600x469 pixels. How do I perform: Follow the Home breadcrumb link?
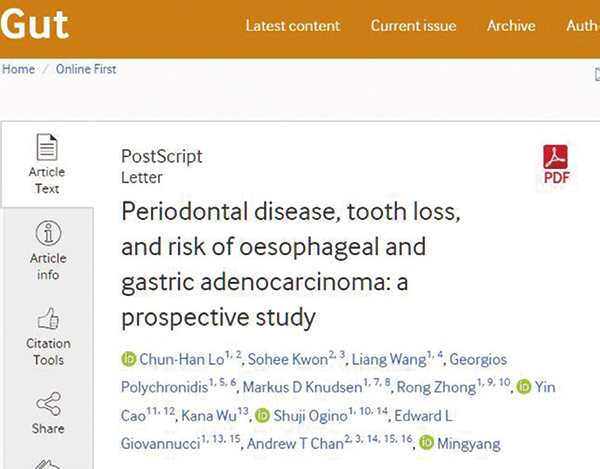tap(18, 69)
